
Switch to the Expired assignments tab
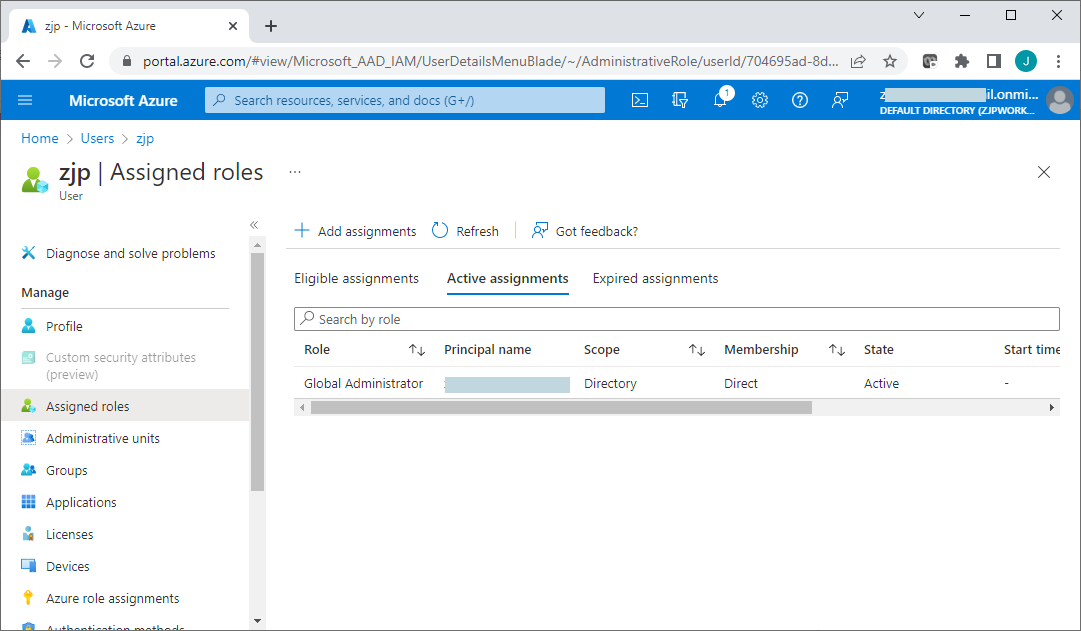coord(655,279)
